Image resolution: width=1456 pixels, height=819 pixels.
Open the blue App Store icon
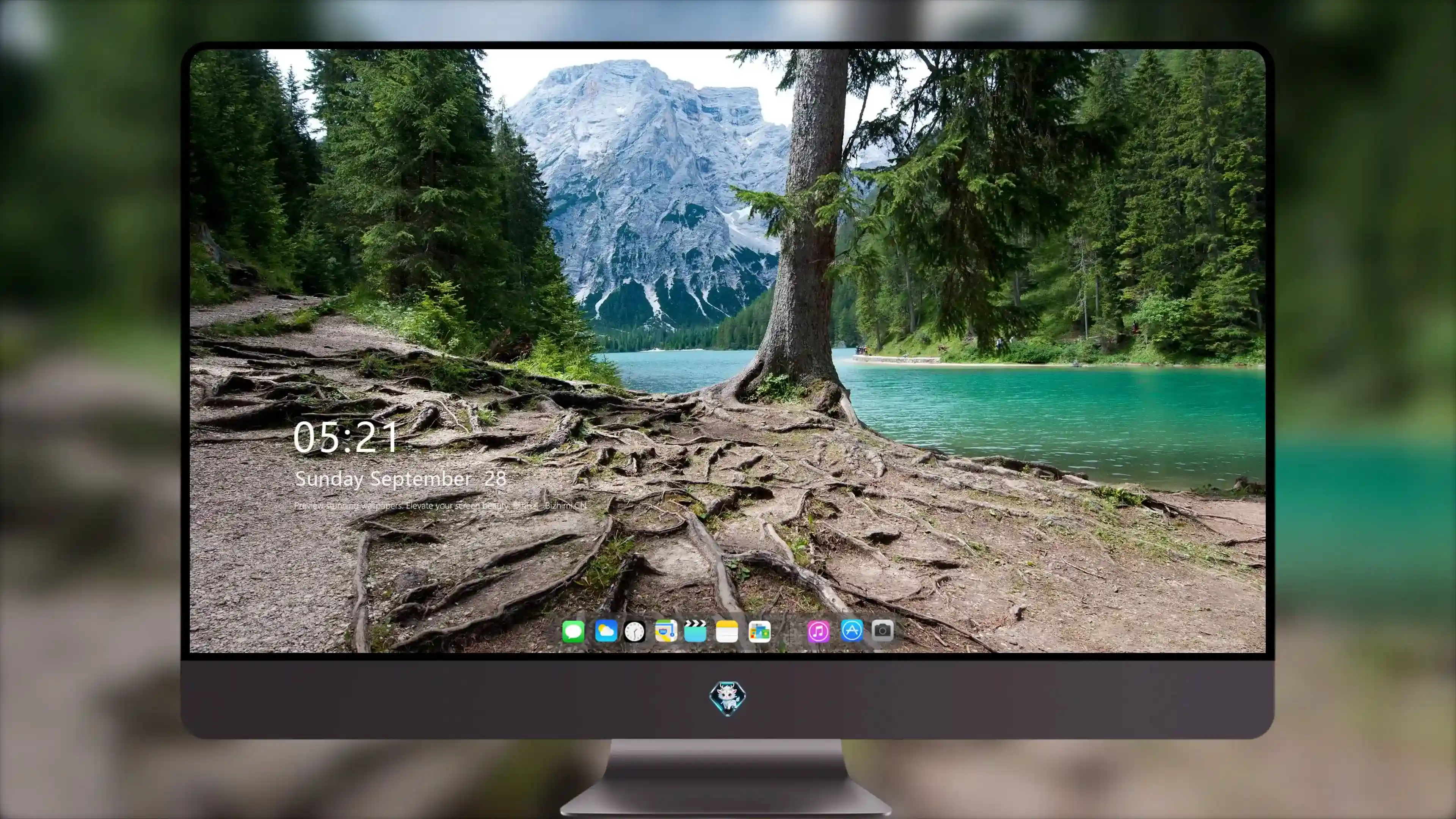pos(851,630)
